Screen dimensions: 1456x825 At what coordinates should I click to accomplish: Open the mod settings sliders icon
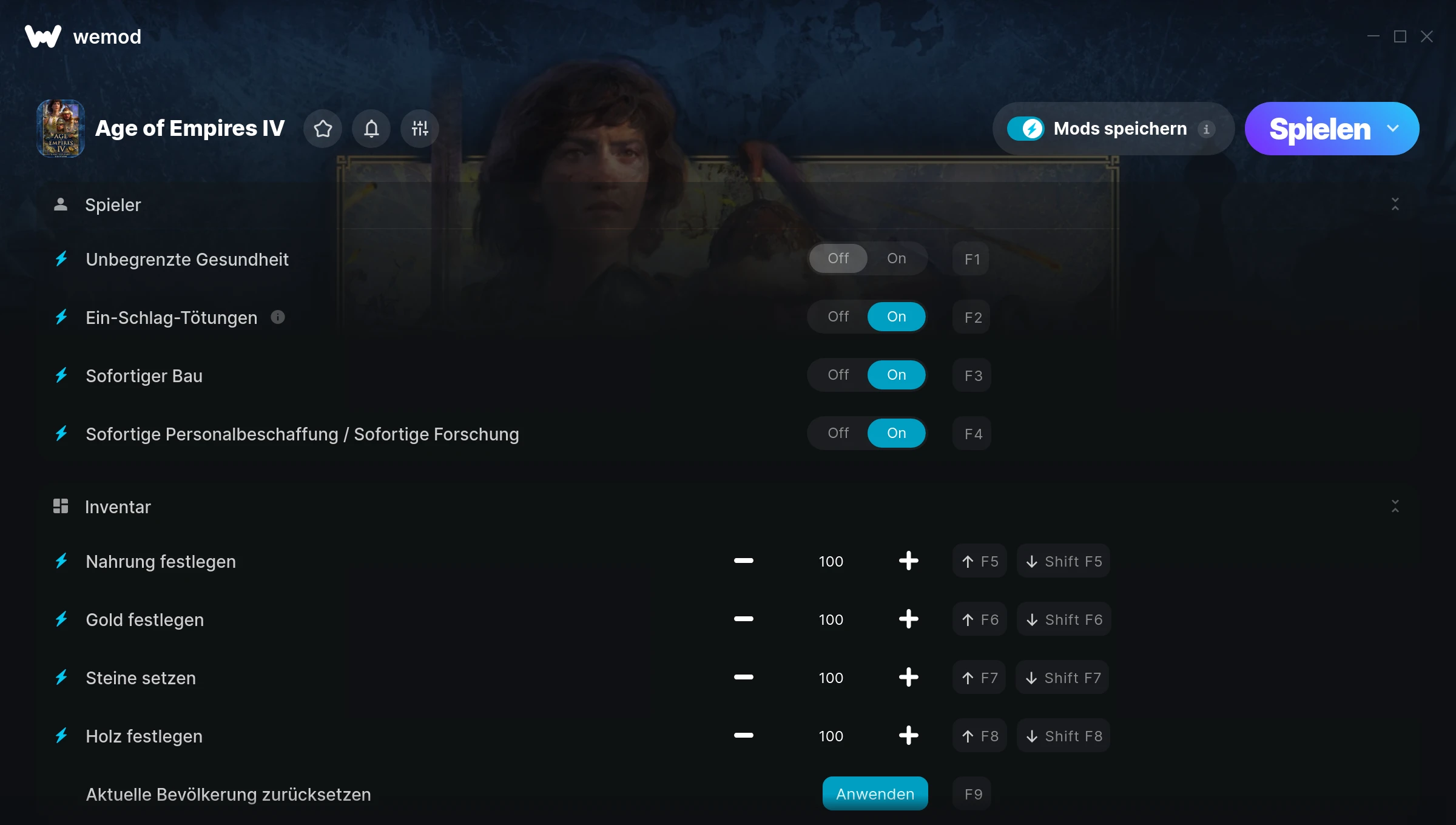tap(420, 129)
